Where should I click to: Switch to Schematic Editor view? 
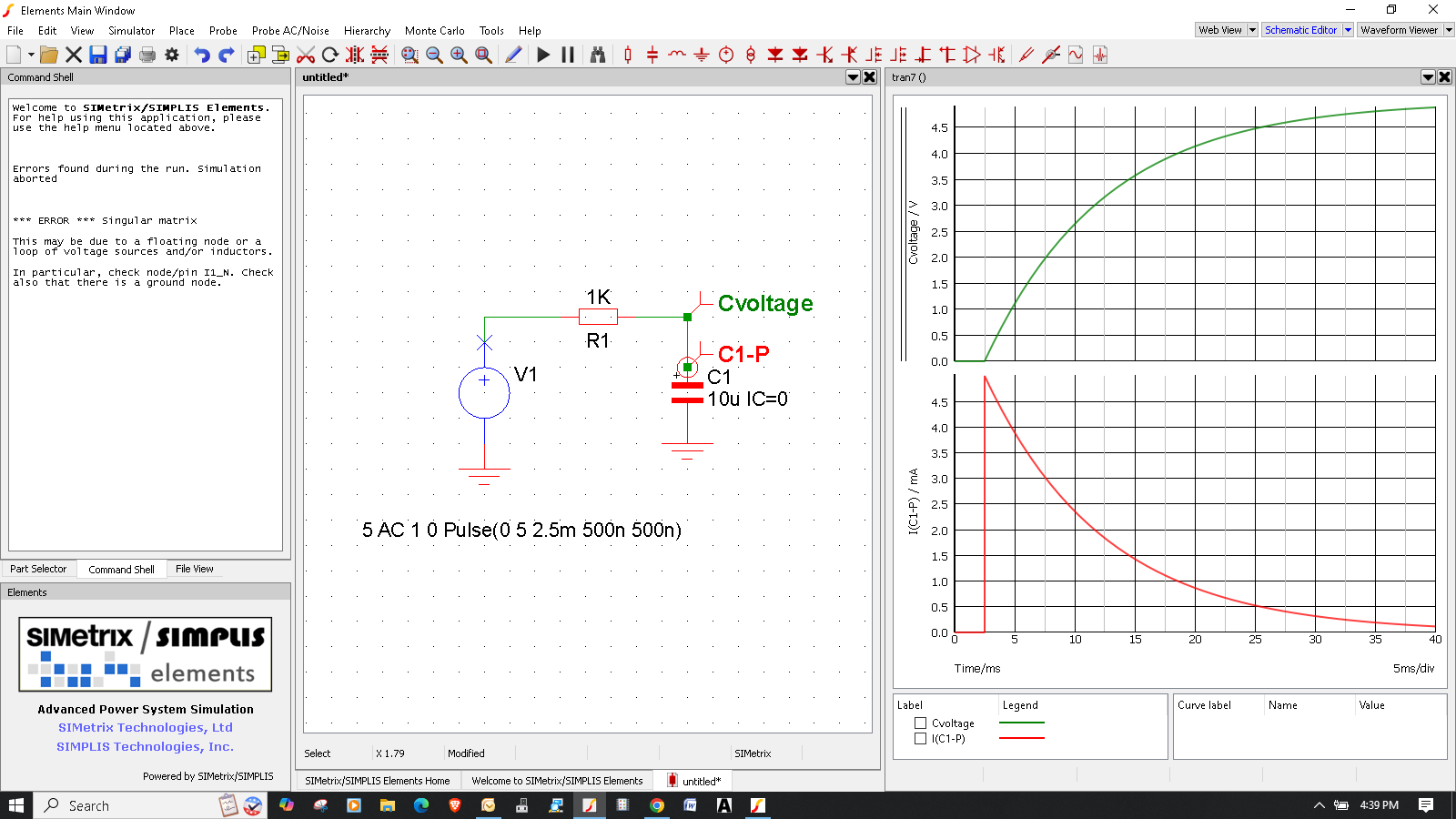1301,30
